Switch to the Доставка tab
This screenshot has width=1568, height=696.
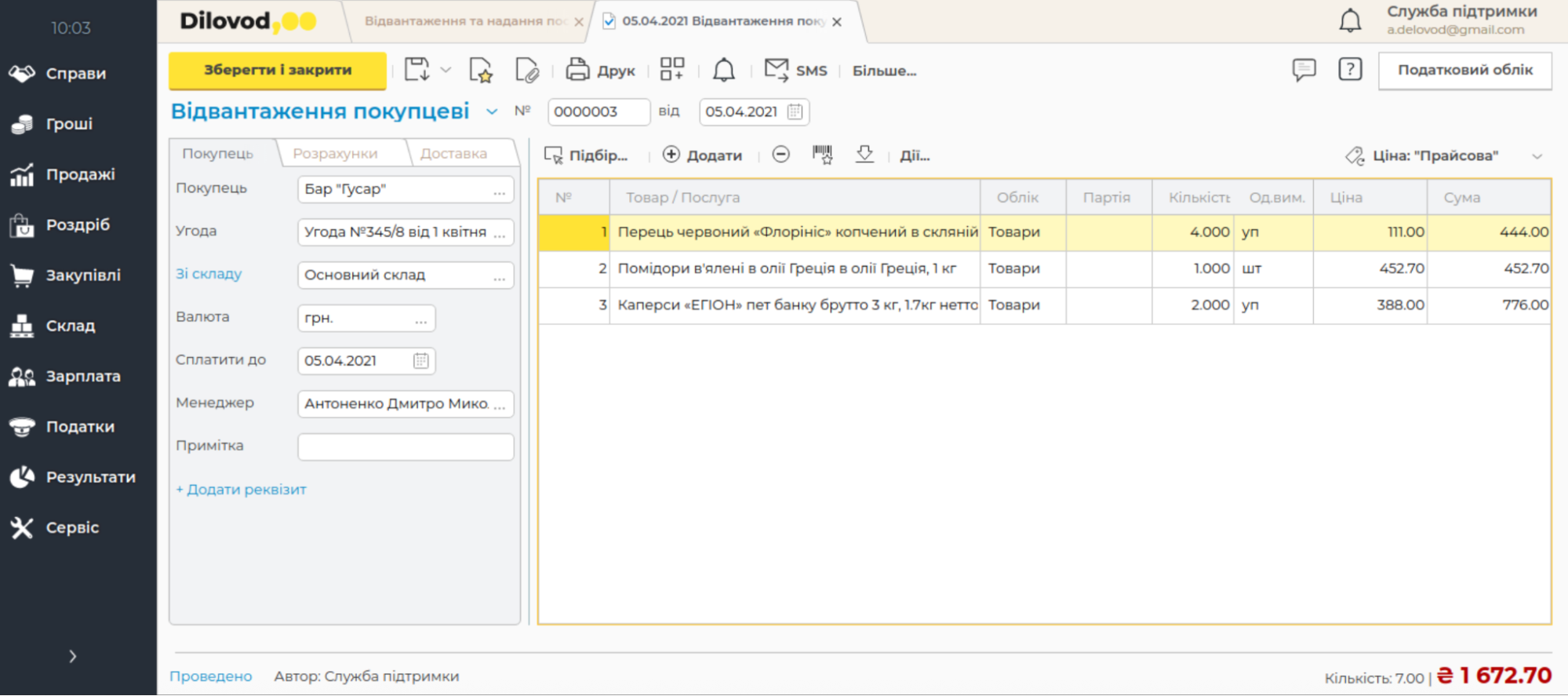(453, 153)
